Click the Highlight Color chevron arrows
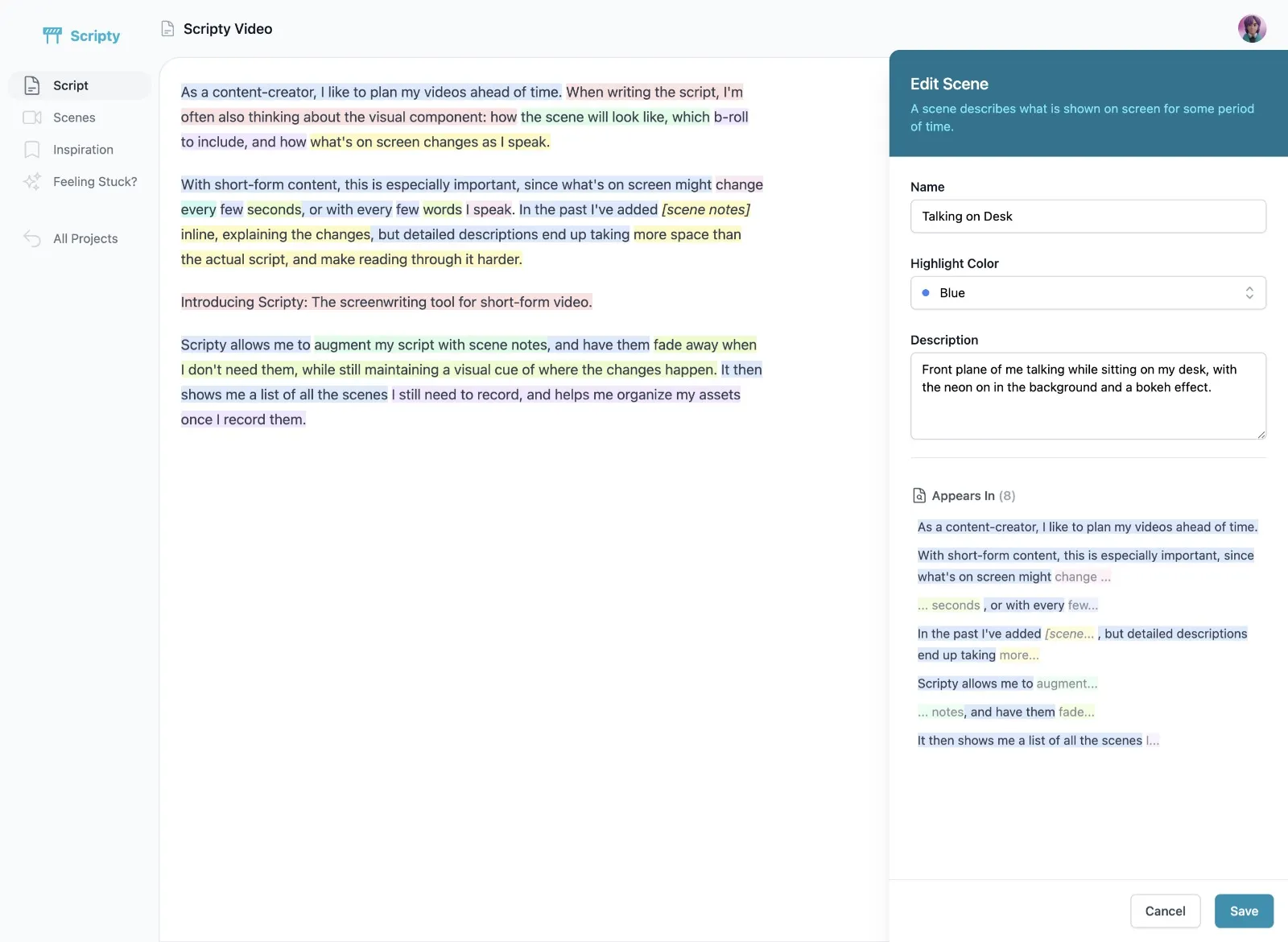This screenshot has height=942, width=1288. [x=1249, y=293]
